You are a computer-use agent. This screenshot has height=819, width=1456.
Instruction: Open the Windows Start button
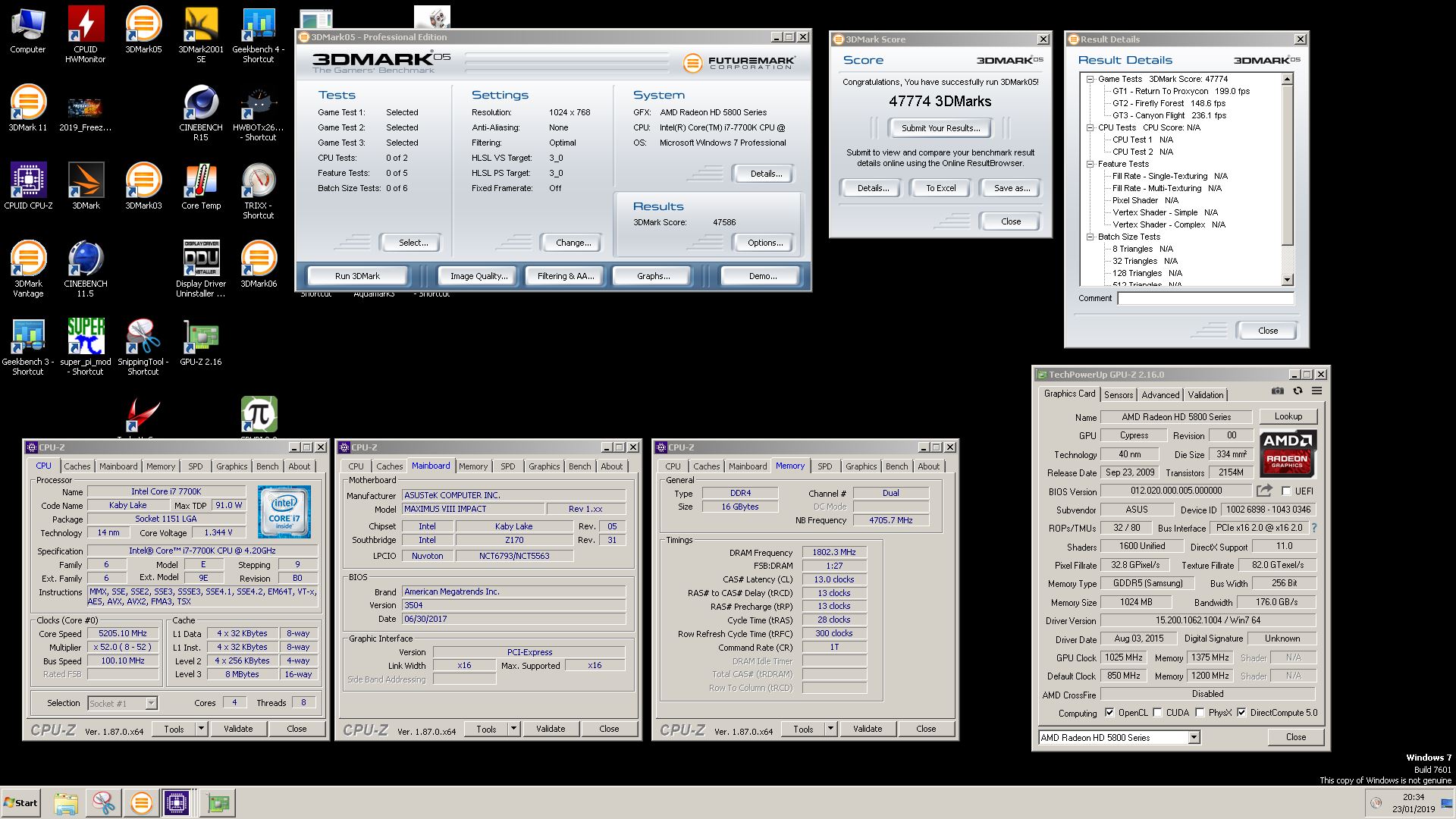pos(20,803)
